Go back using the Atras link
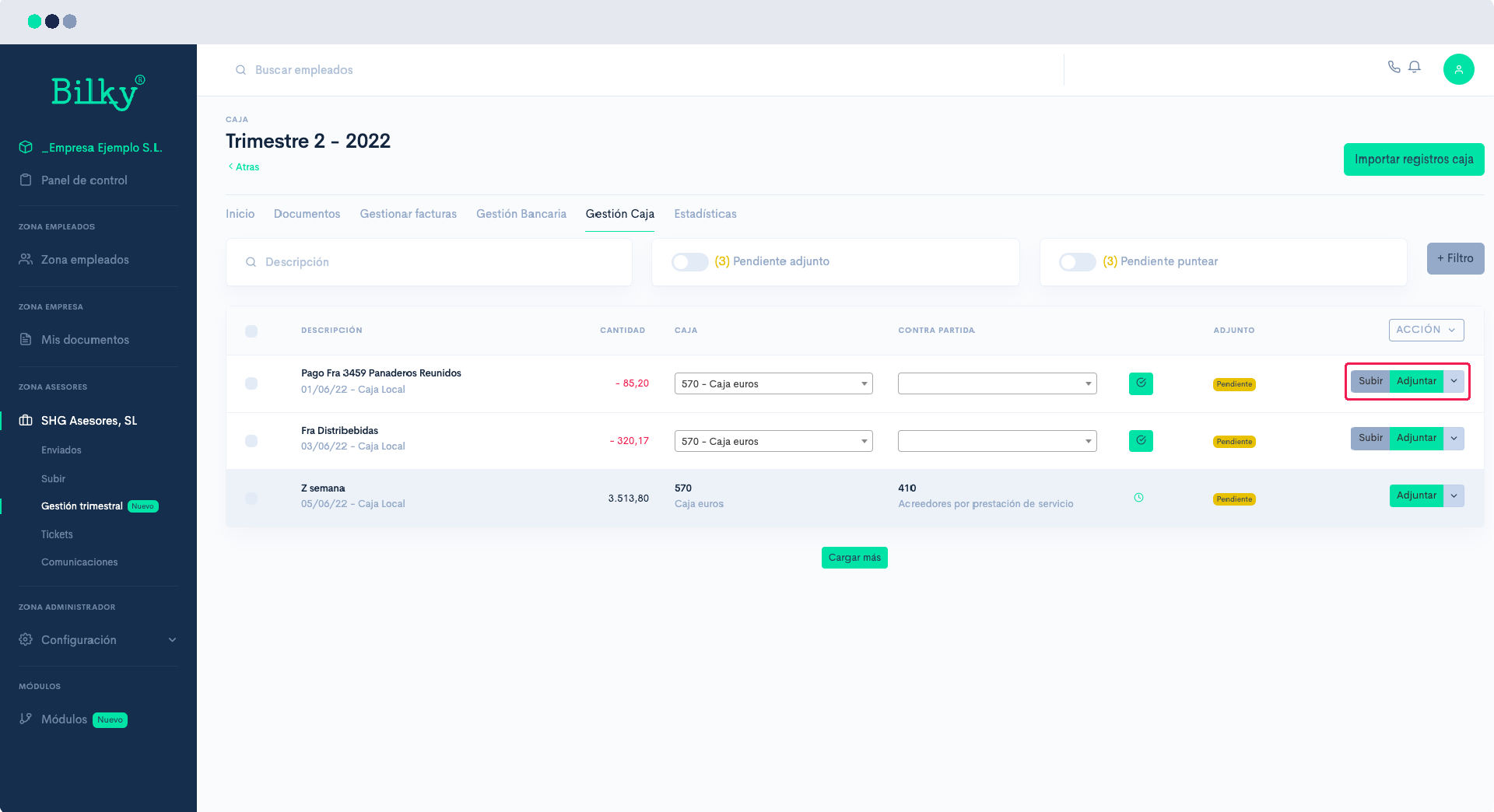Viewport: 1494px width, 812px height. coord(244,167)
